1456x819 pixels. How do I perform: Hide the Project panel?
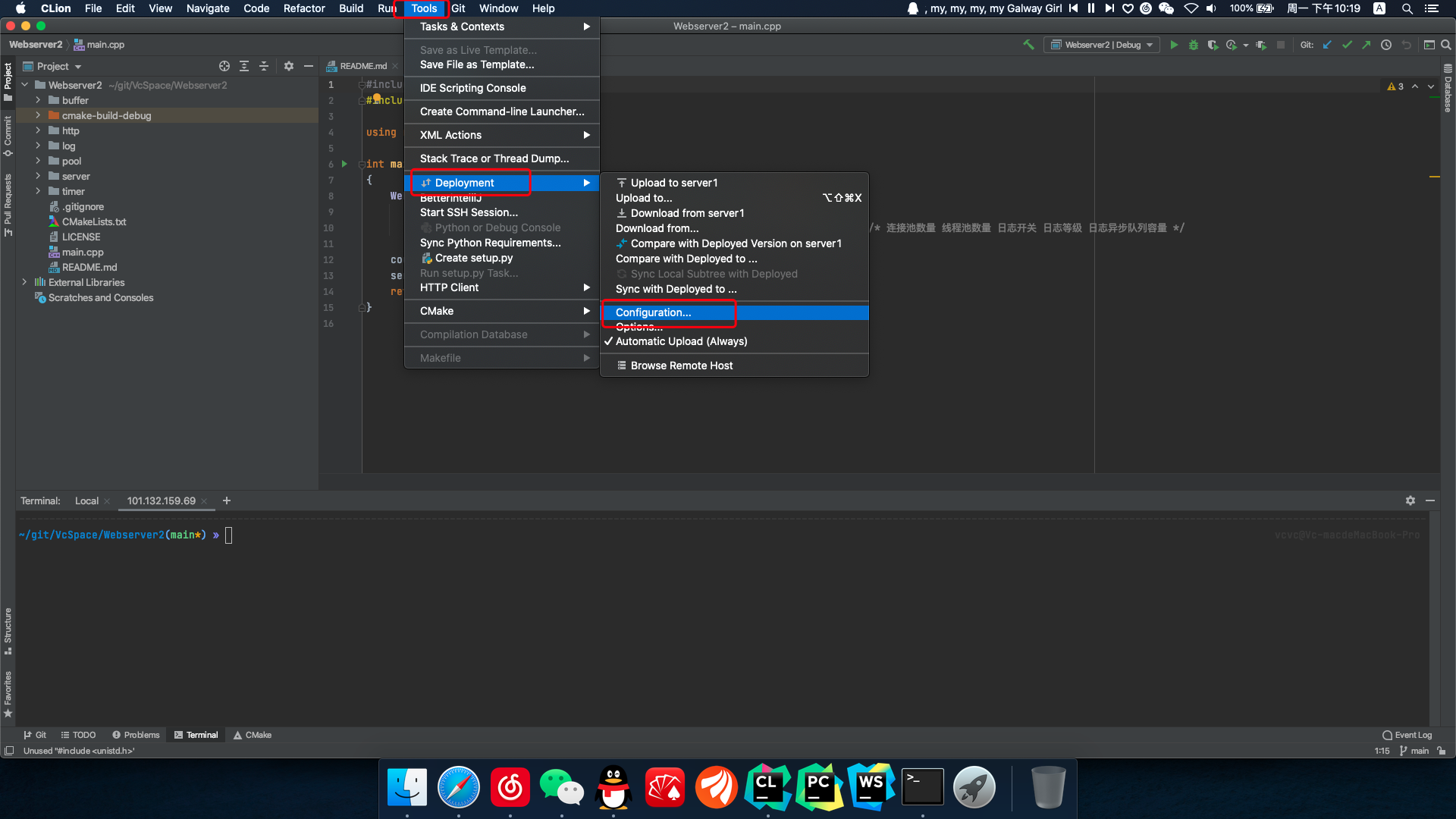tap(309, 66)
